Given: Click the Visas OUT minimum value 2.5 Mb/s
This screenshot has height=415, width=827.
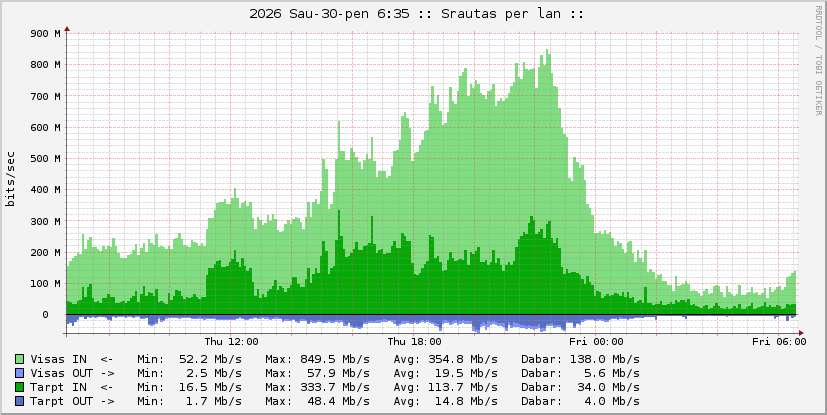Looking at the screenshot, I should coord(213,372).
